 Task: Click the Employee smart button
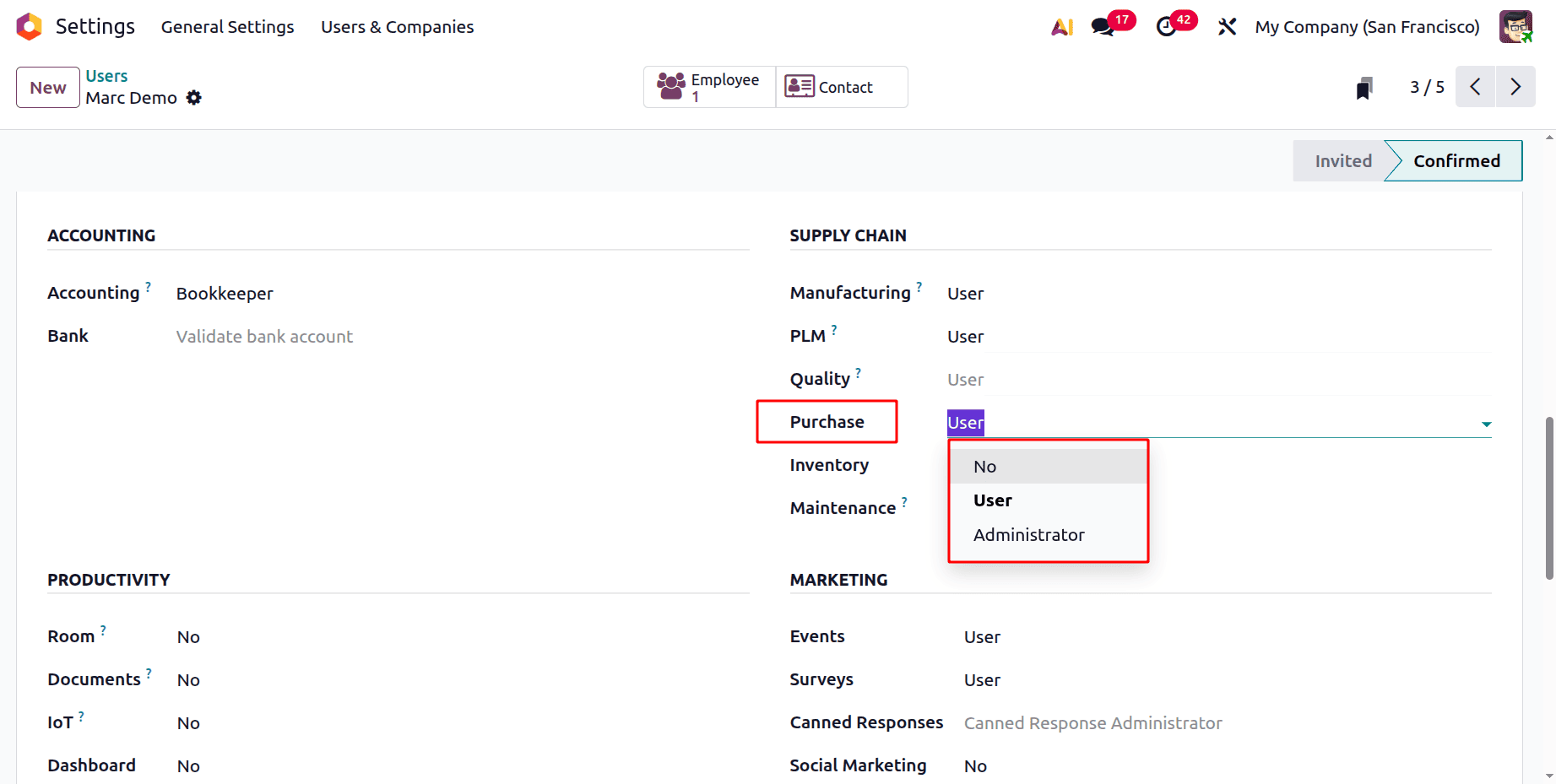[709, 86]
